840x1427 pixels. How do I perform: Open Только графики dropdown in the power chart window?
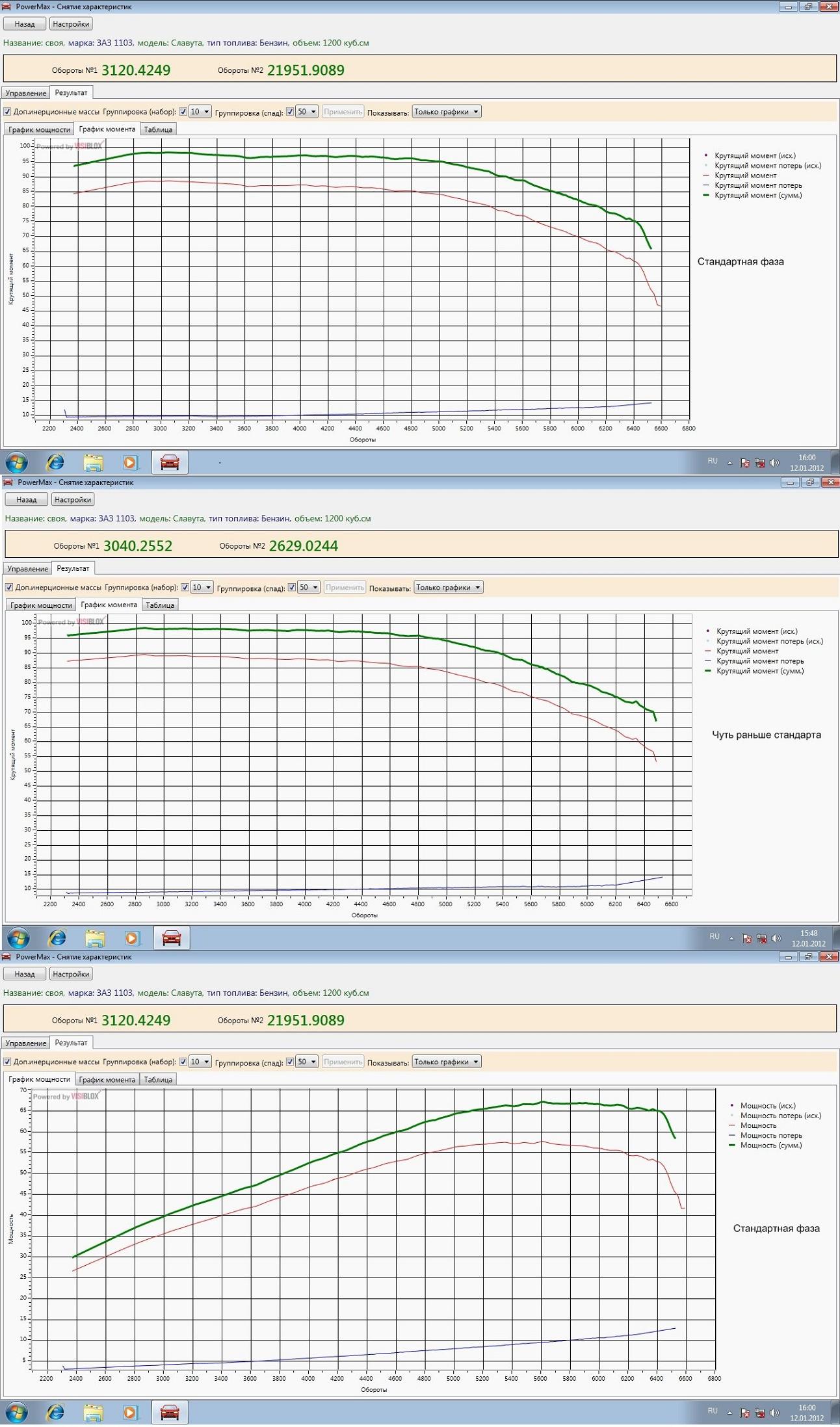(x=447, y=1062)
